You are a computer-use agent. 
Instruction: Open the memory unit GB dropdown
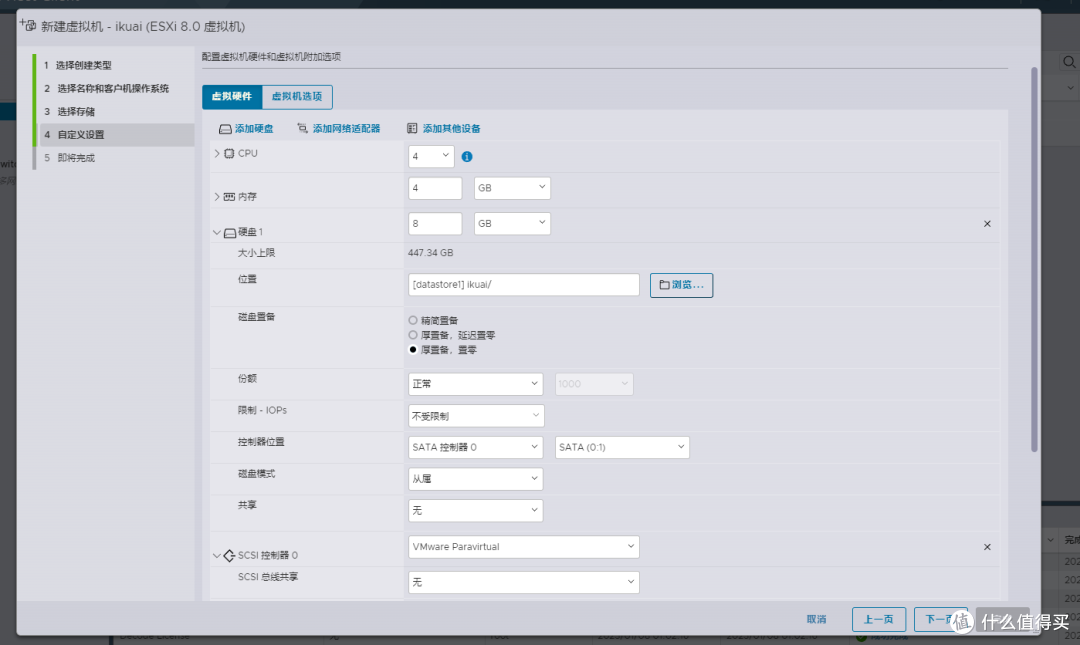pos(512,188)
